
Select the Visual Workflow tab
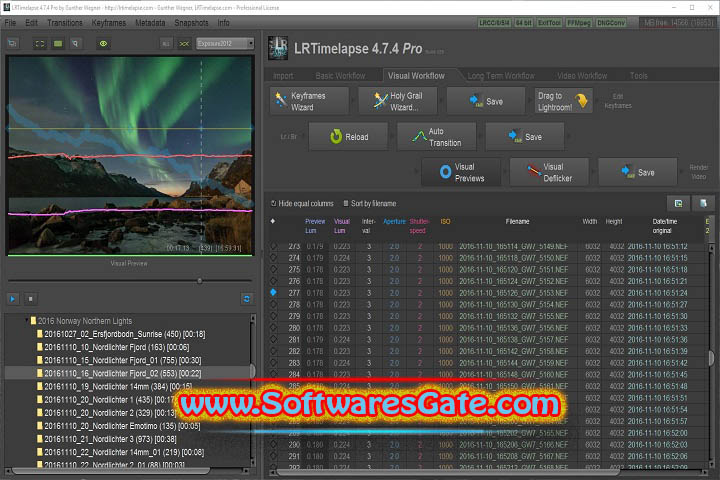pos(416,76)
